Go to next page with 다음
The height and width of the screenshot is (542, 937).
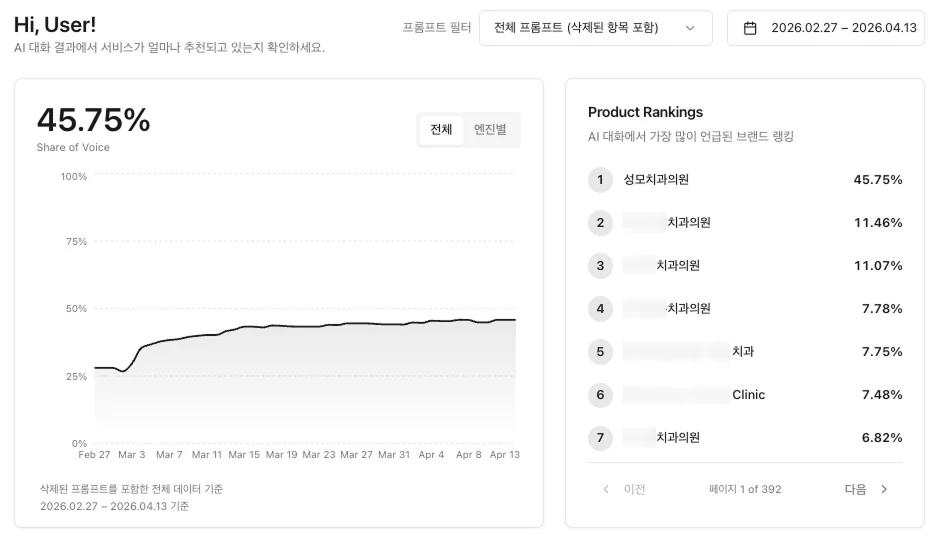(856, 489)
